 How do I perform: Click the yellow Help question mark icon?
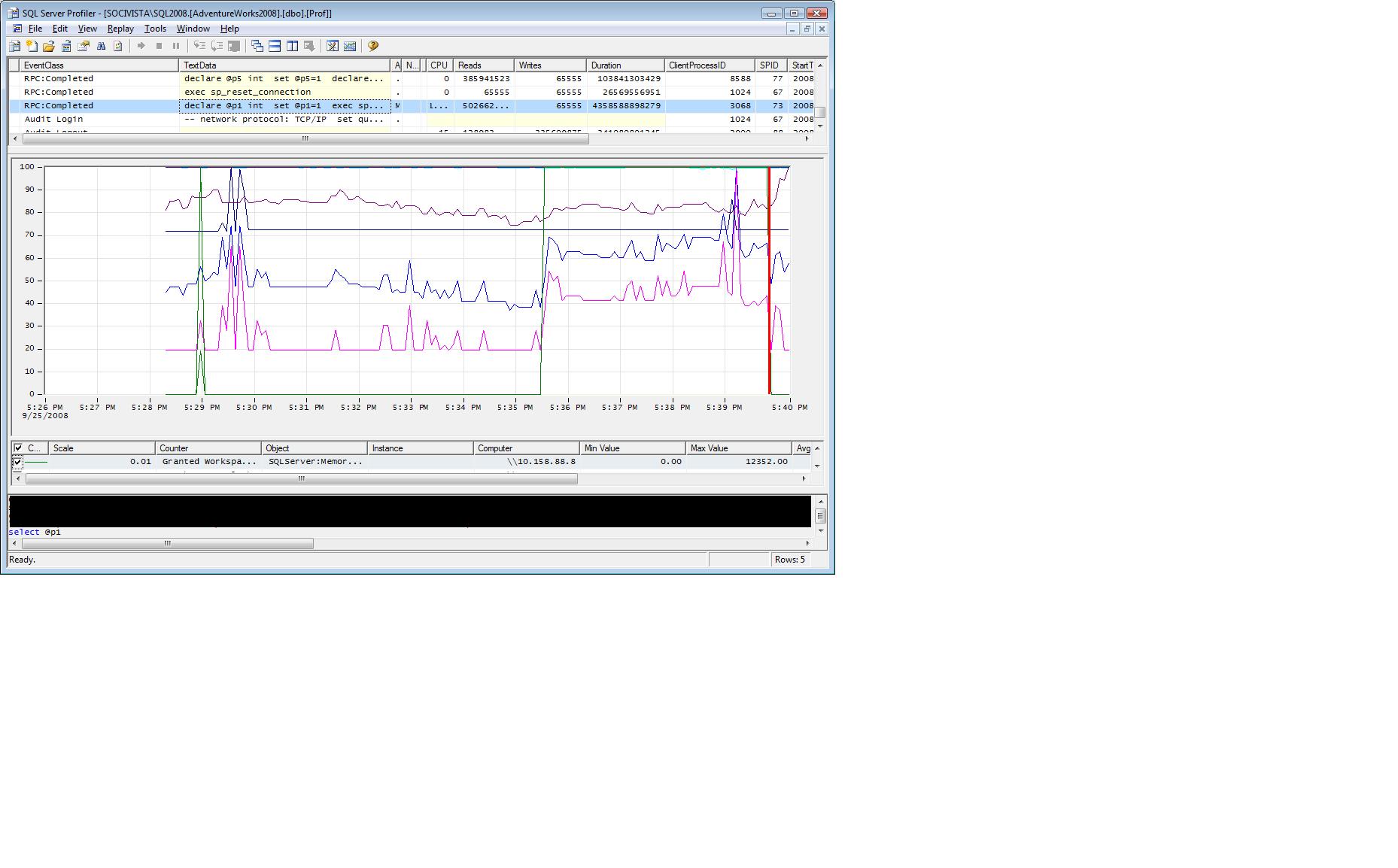pos(373,46)
